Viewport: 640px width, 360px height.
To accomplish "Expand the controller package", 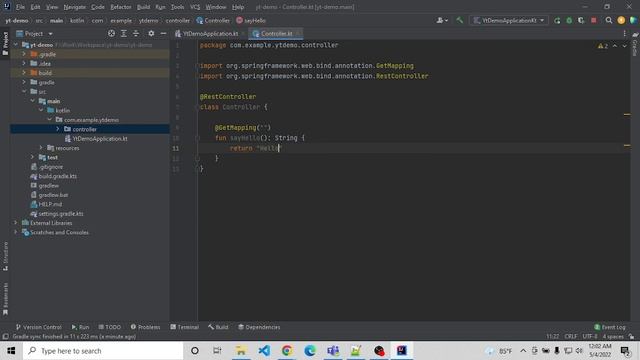I will point(58,129).
